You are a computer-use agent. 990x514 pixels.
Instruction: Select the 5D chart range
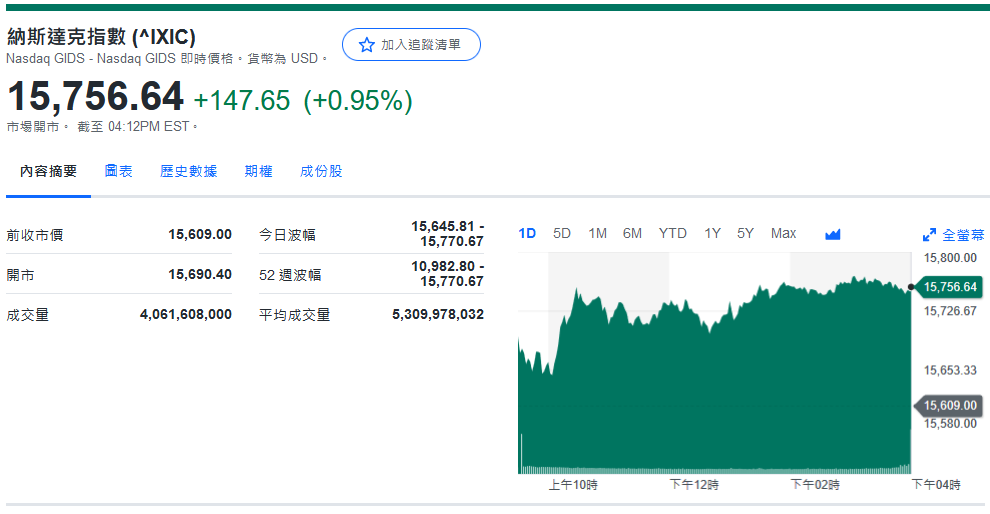point(562,234)
